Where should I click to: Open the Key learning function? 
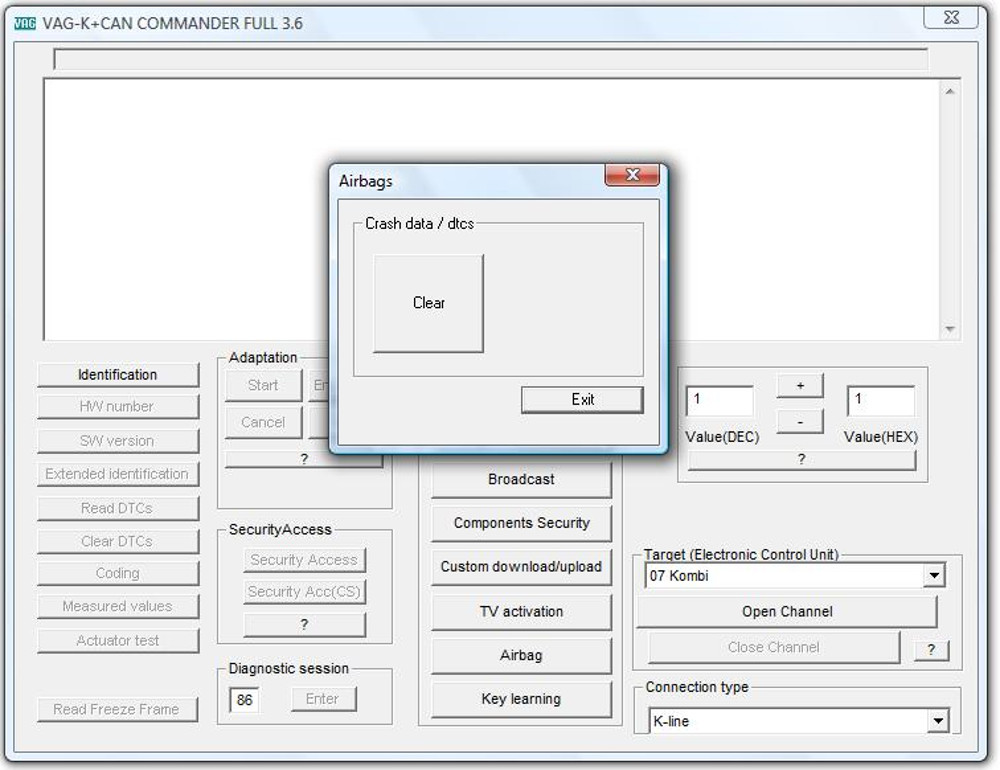coord(521,699)
